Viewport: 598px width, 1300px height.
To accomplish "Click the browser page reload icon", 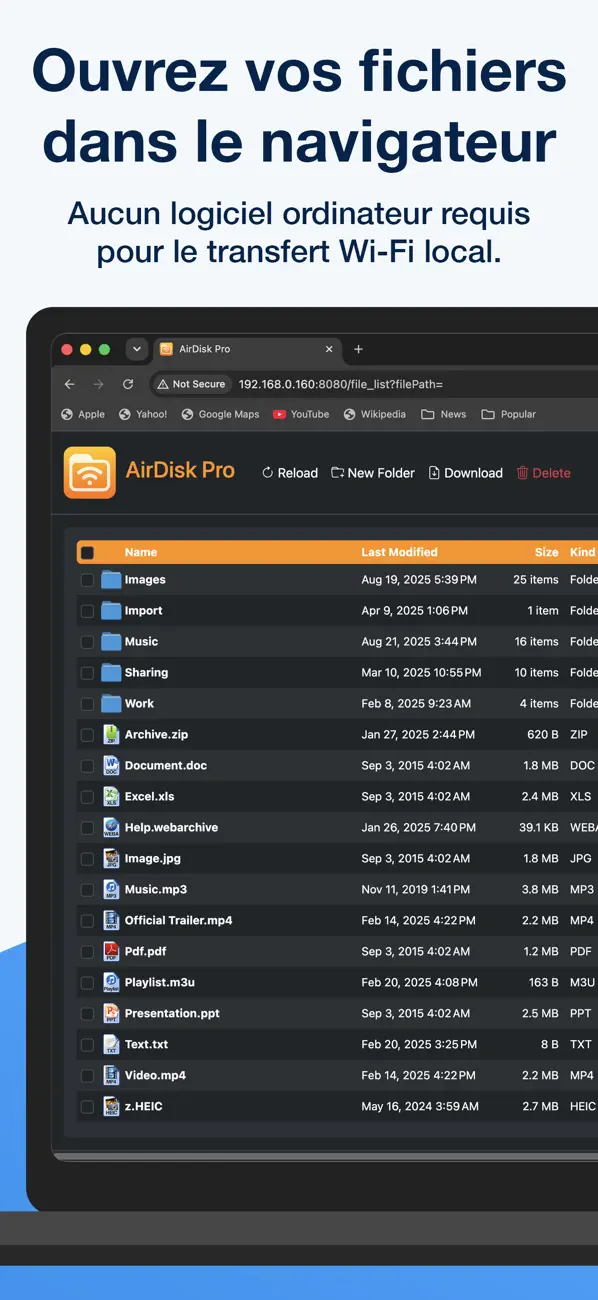I will pos(128,384).
